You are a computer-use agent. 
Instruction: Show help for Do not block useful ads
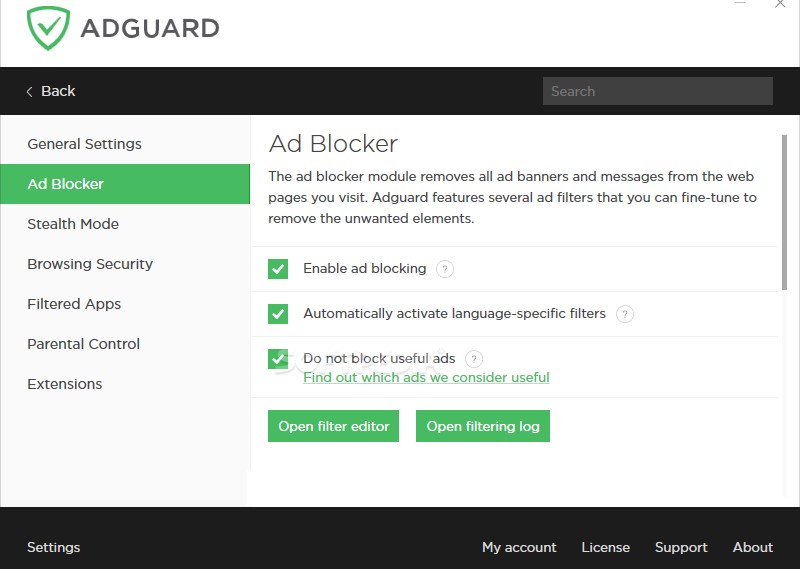tap(474, 359)
